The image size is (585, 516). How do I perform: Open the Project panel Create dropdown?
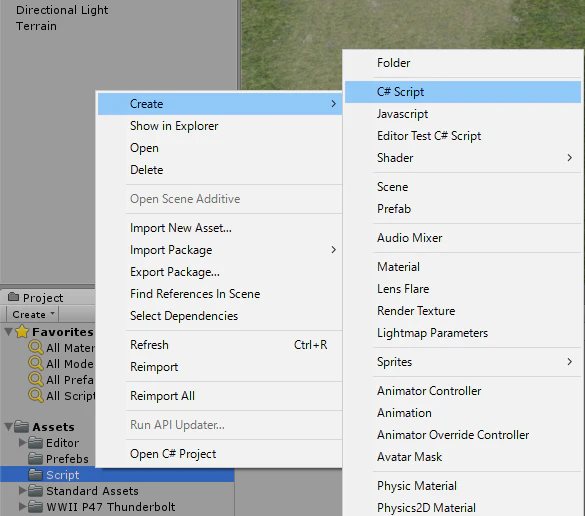click(x=33, y=315)
